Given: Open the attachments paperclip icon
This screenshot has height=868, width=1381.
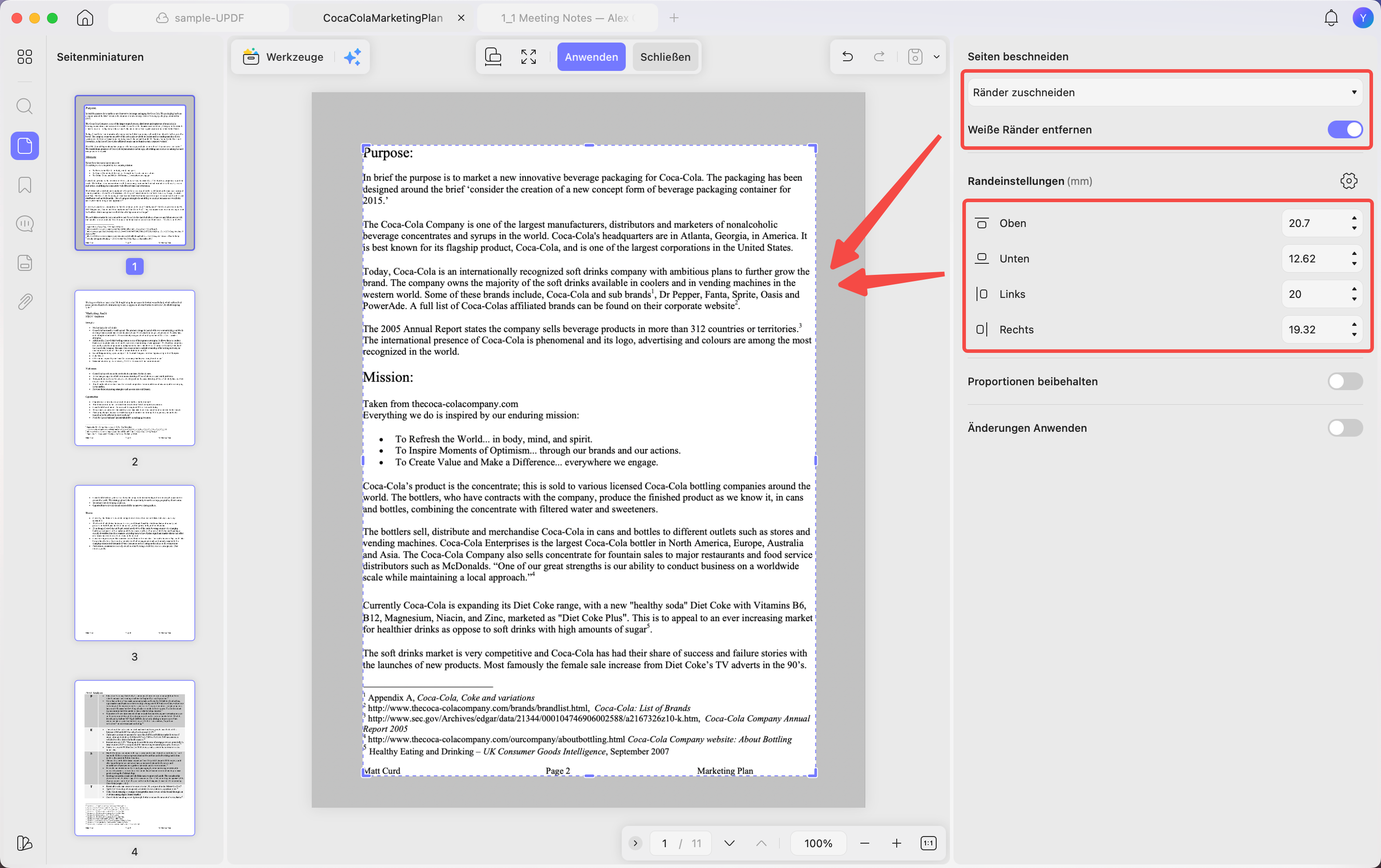Looking at the screenshot, I should 25,301.
